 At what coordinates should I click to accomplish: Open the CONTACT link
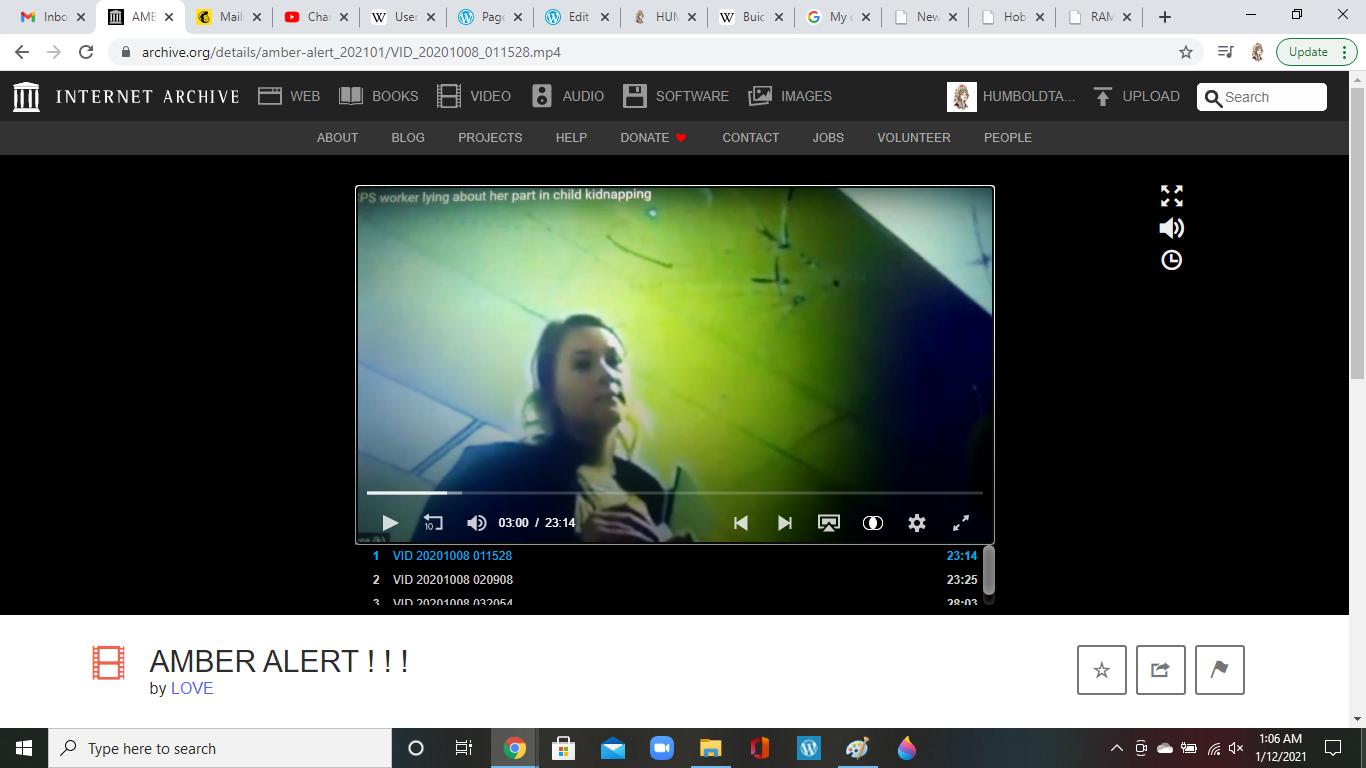[750, 138]
